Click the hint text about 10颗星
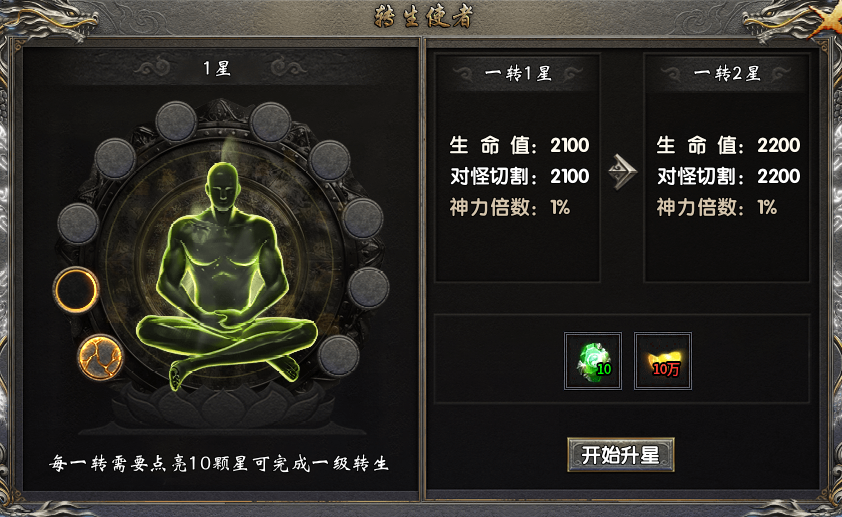This screenshot has height=517, width=842. [219, 463]
